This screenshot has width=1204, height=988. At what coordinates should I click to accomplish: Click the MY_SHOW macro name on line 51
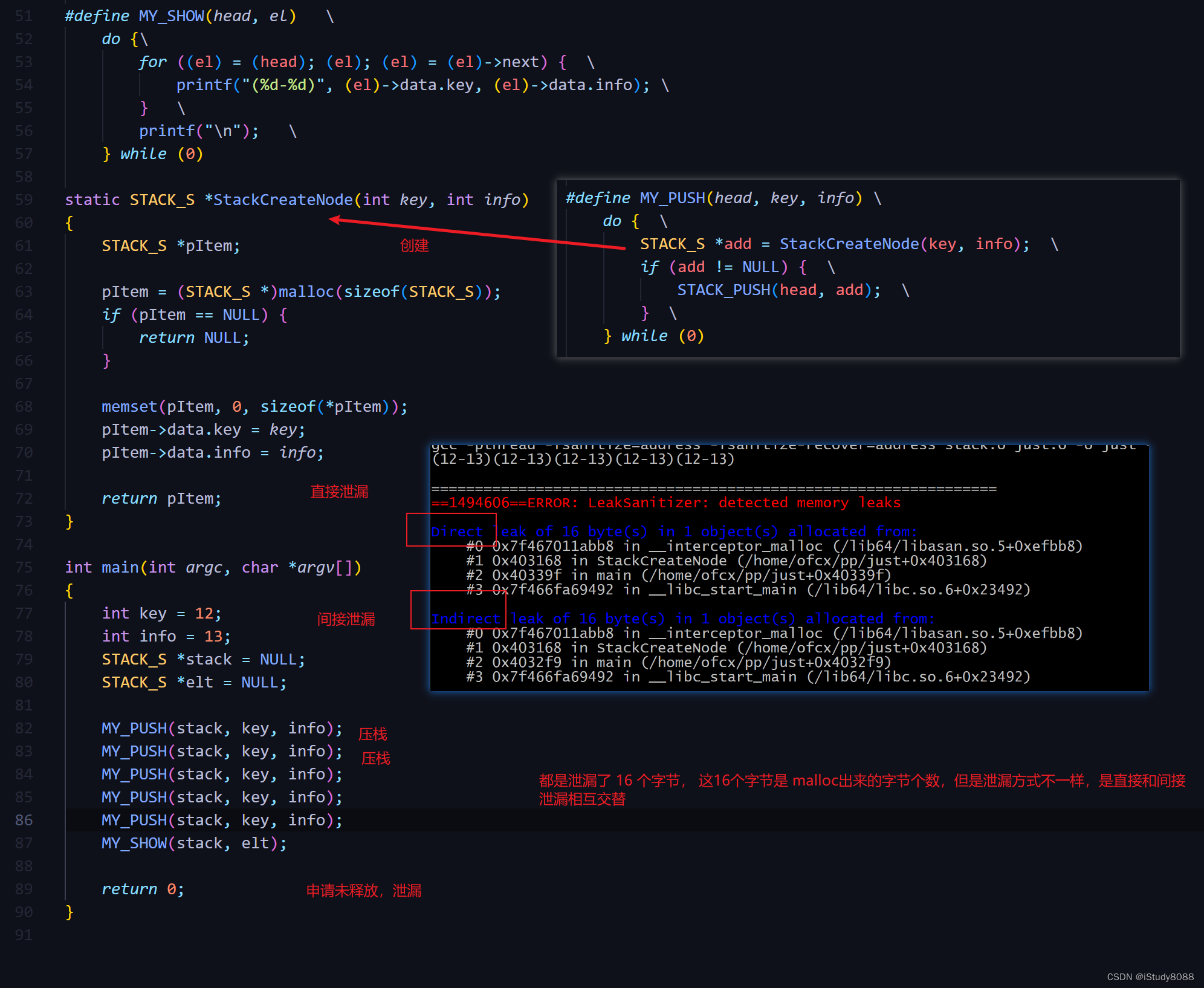click(x=171, y=16)
